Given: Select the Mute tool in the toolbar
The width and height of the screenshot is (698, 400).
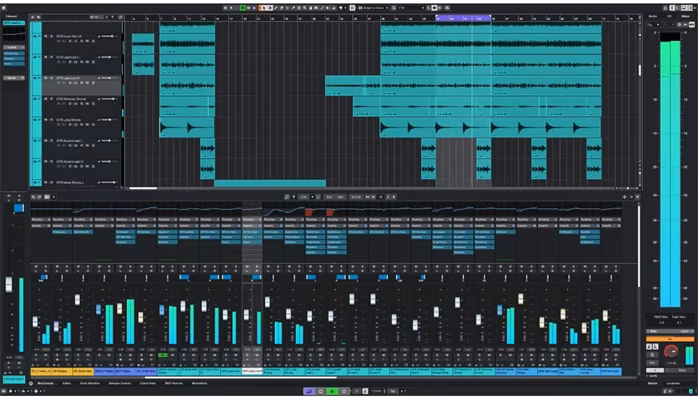Looking at the screenshot, I should (x=299, y=8).
